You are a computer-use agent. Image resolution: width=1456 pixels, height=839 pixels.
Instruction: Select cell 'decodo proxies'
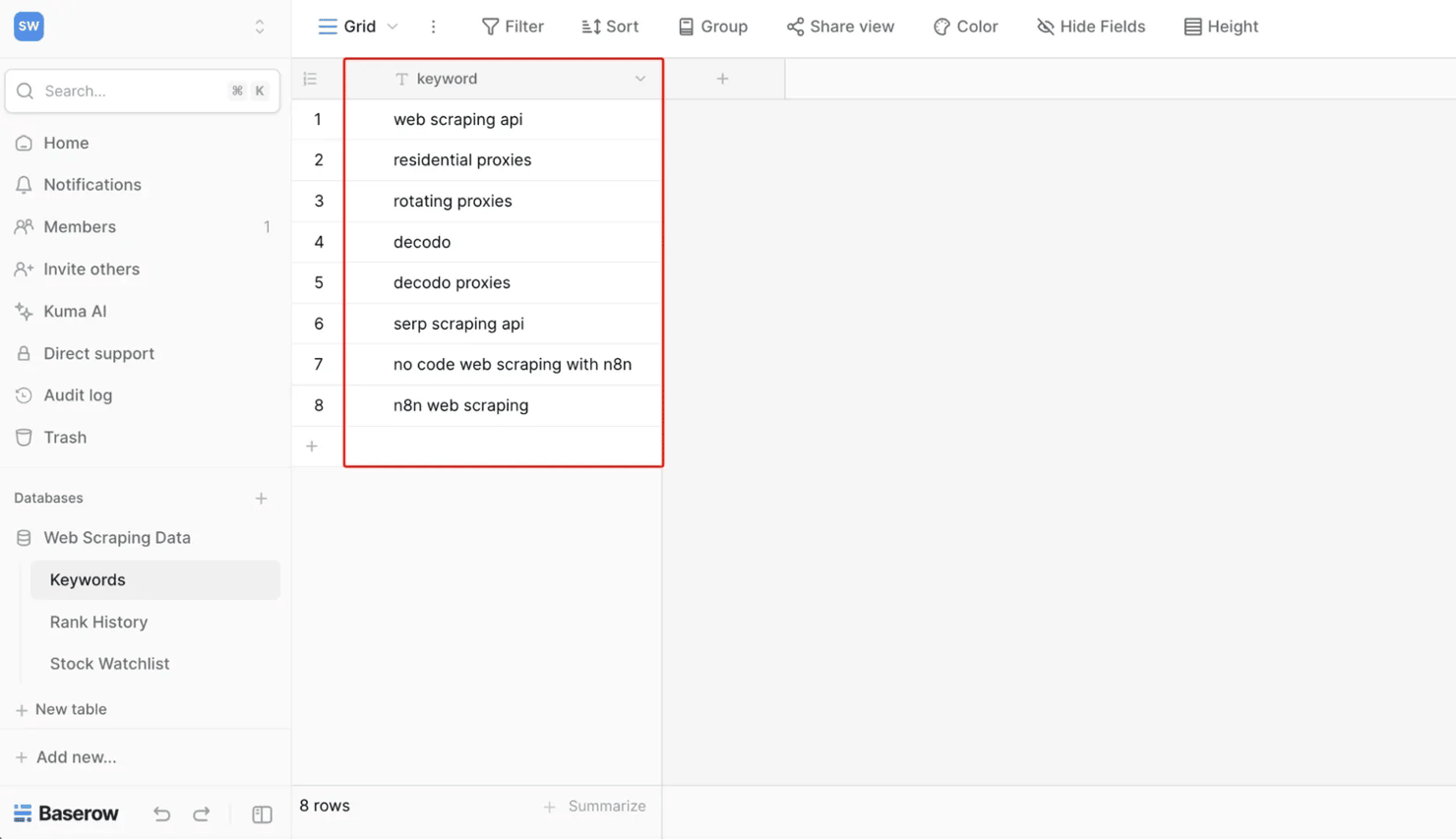pos(503,282)
